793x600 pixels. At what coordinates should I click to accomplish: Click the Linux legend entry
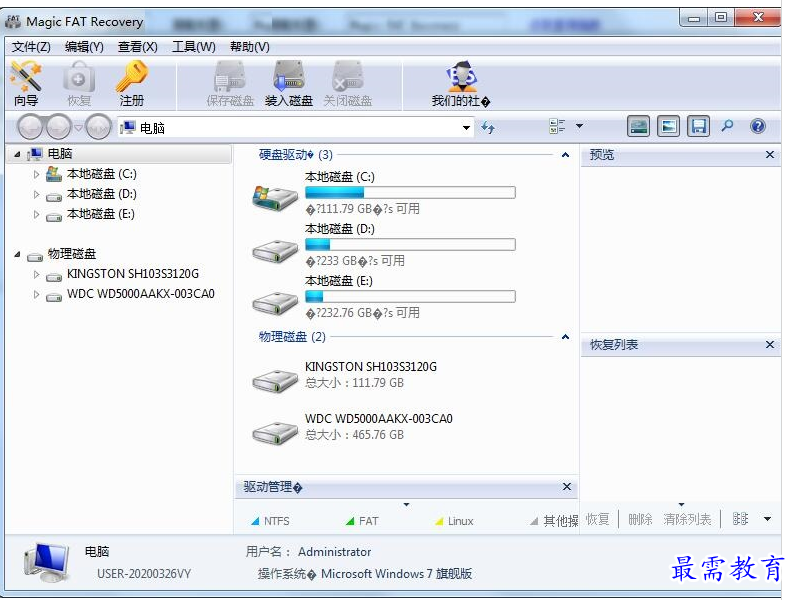[454, 521]
